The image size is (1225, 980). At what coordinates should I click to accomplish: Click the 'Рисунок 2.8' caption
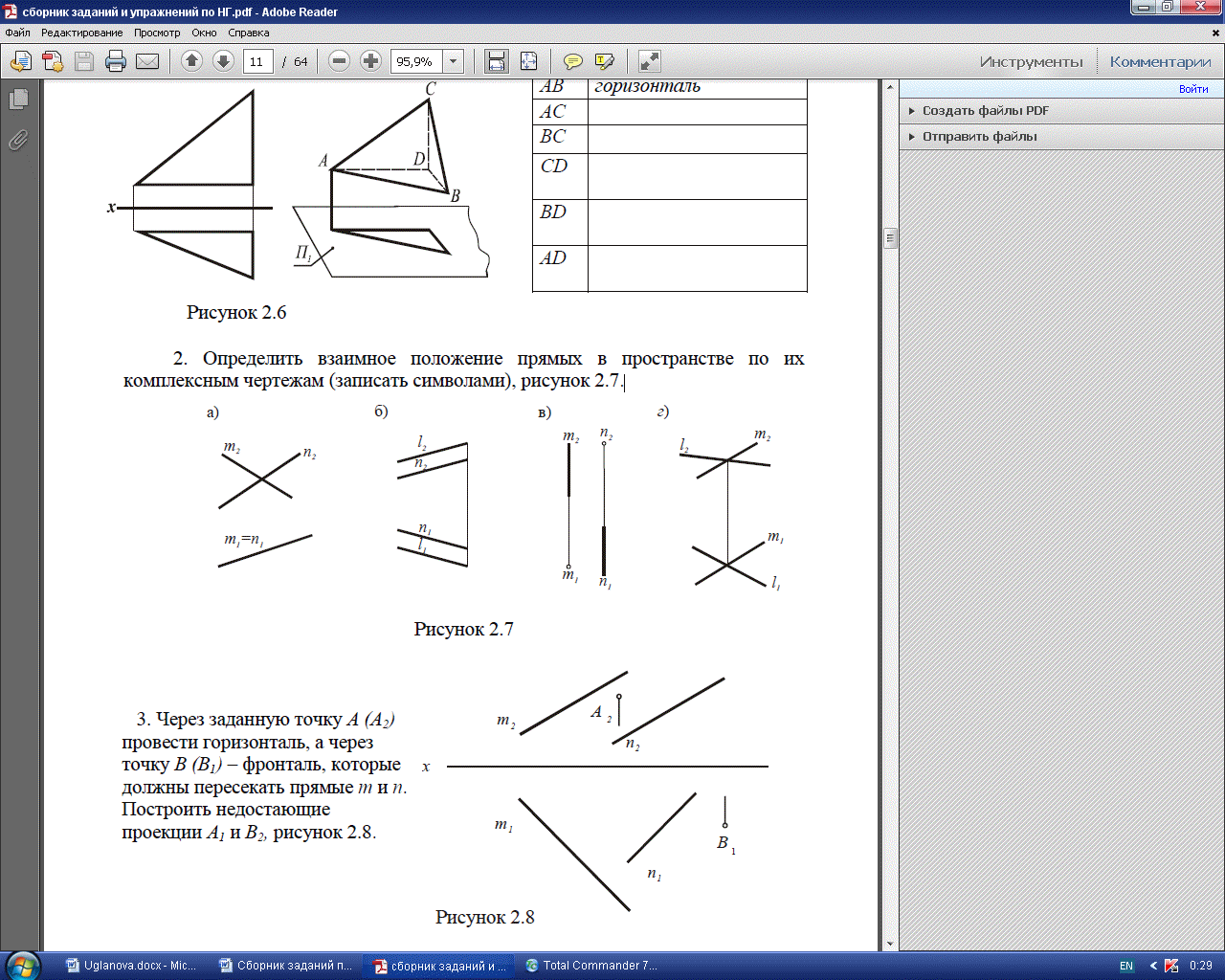click(485, 918)
